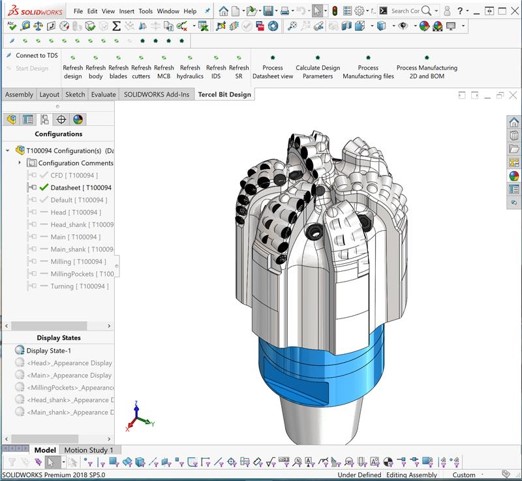Open the Equations sigma icon
522x481 pixels.
[116, 26]
